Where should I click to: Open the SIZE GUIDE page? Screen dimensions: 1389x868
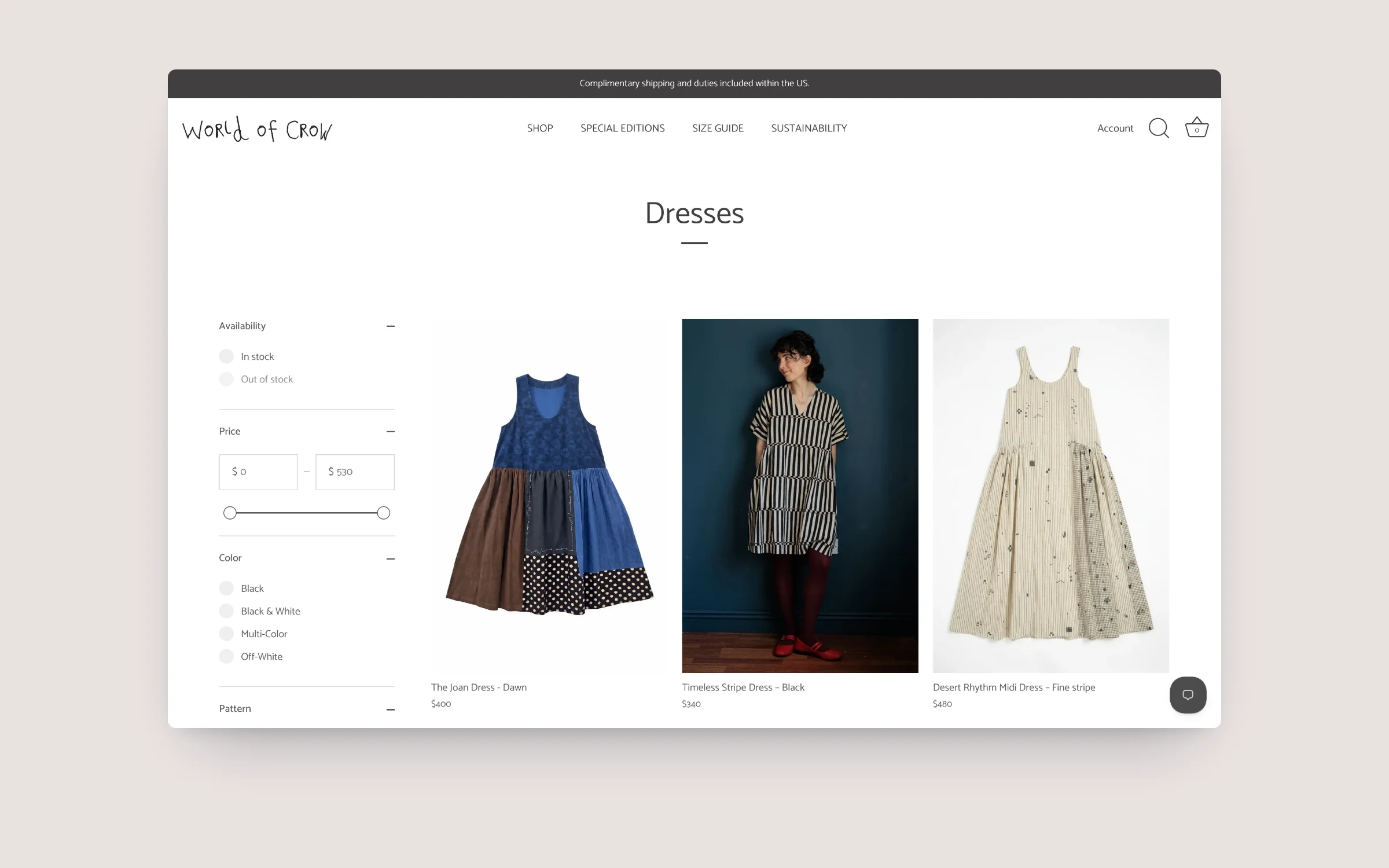click(718, 128)
